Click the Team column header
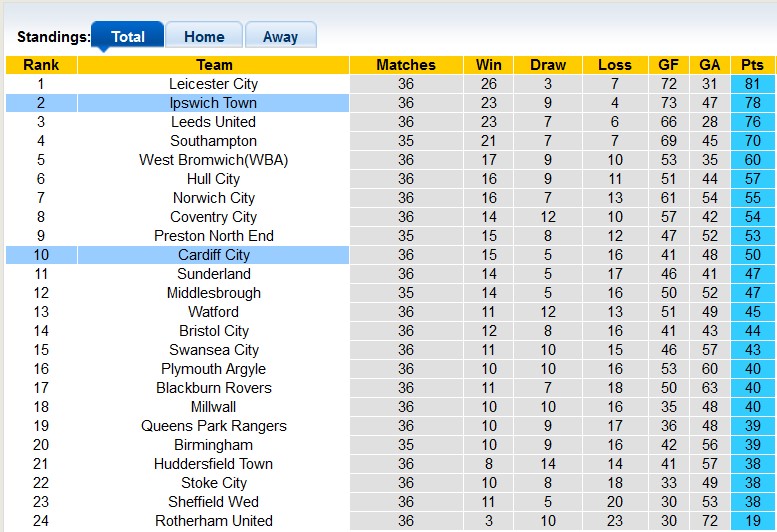 [x=213, y=65]
